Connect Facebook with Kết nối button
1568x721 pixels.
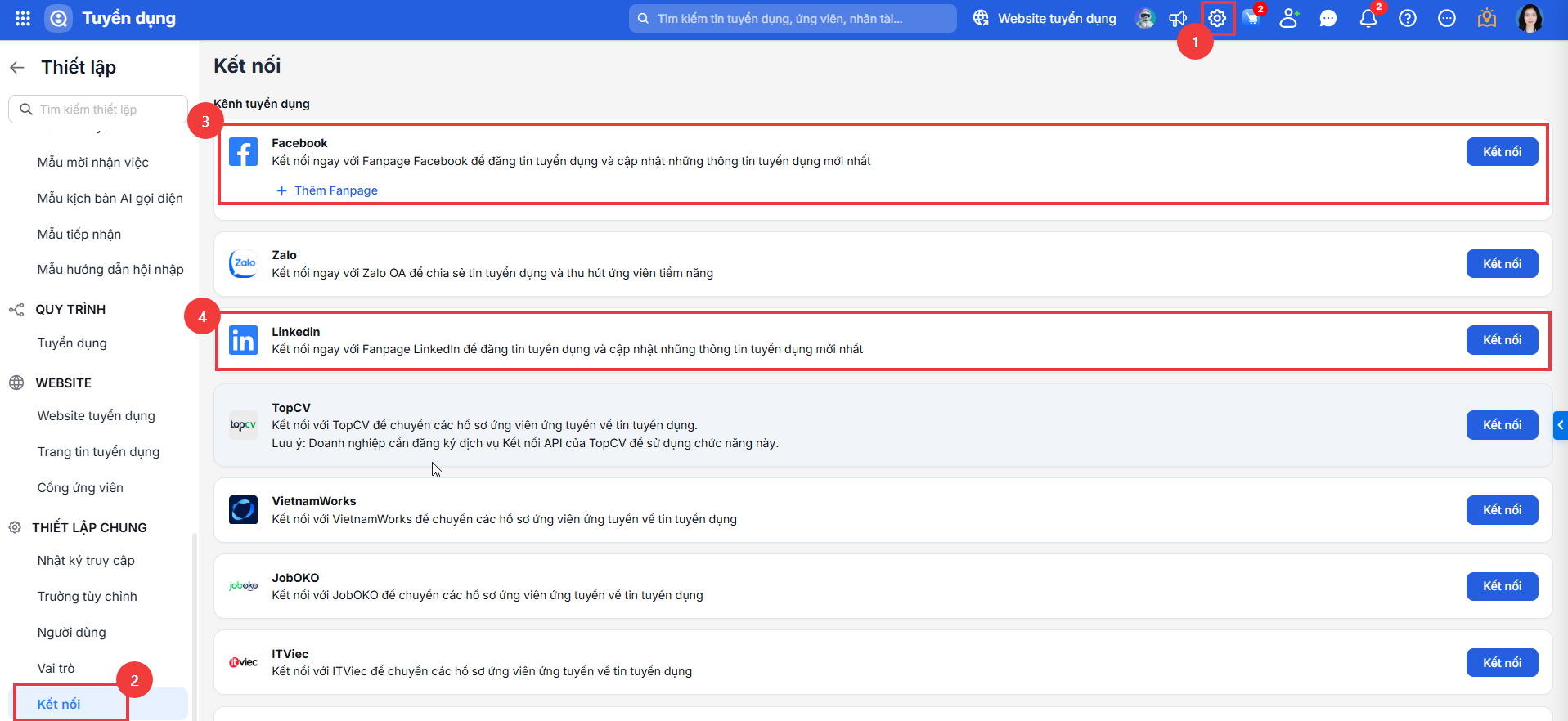click(1502, 152)
